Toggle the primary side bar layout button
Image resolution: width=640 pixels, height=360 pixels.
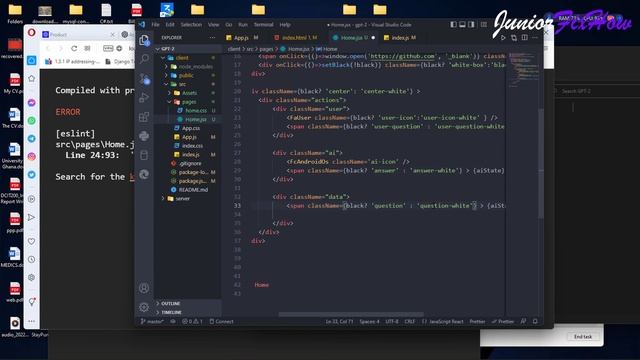(453, 24)
